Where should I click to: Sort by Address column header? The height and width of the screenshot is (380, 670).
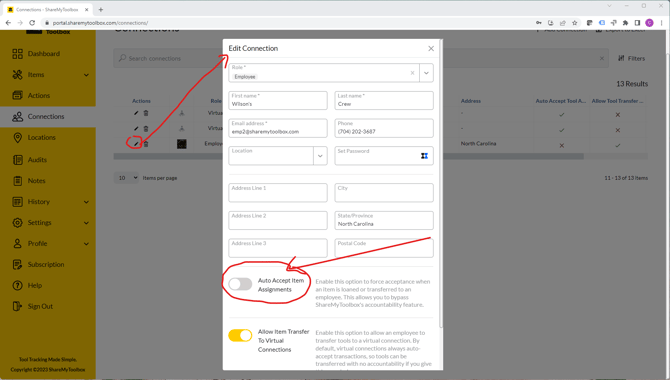[470, 101]
